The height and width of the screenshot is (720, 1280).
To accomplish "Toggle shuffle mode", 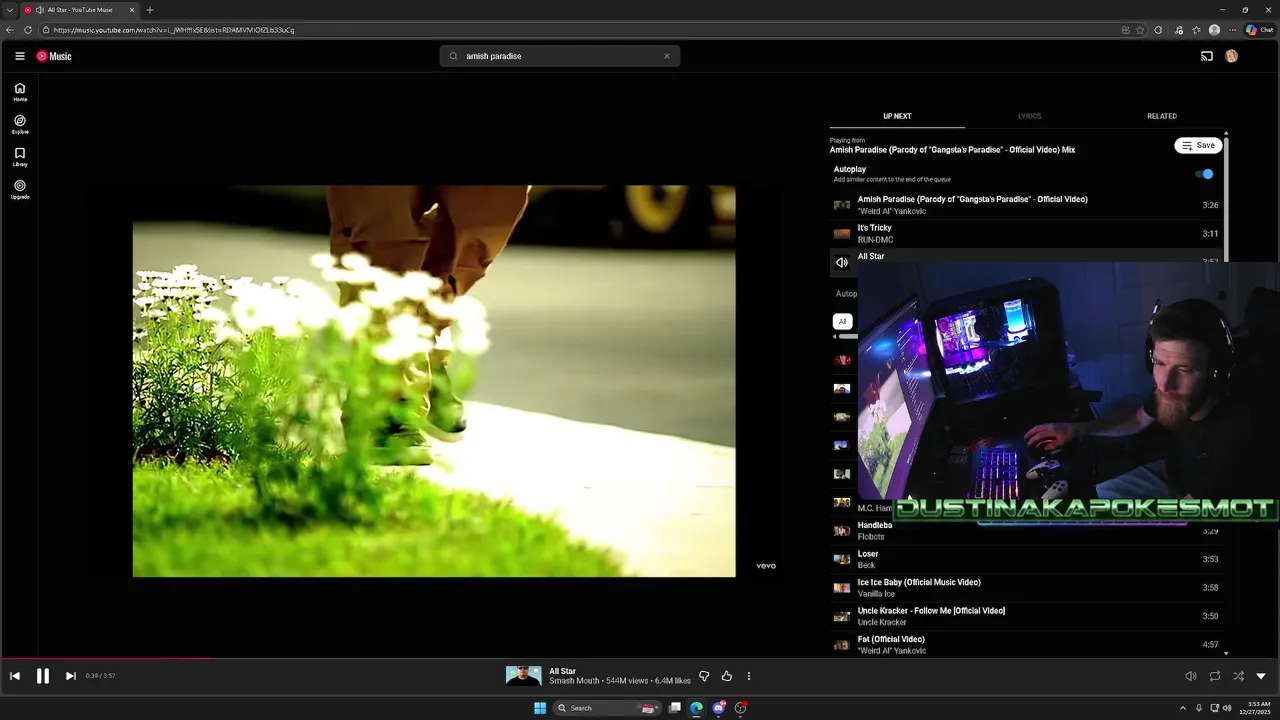I will coord(1238,676).
